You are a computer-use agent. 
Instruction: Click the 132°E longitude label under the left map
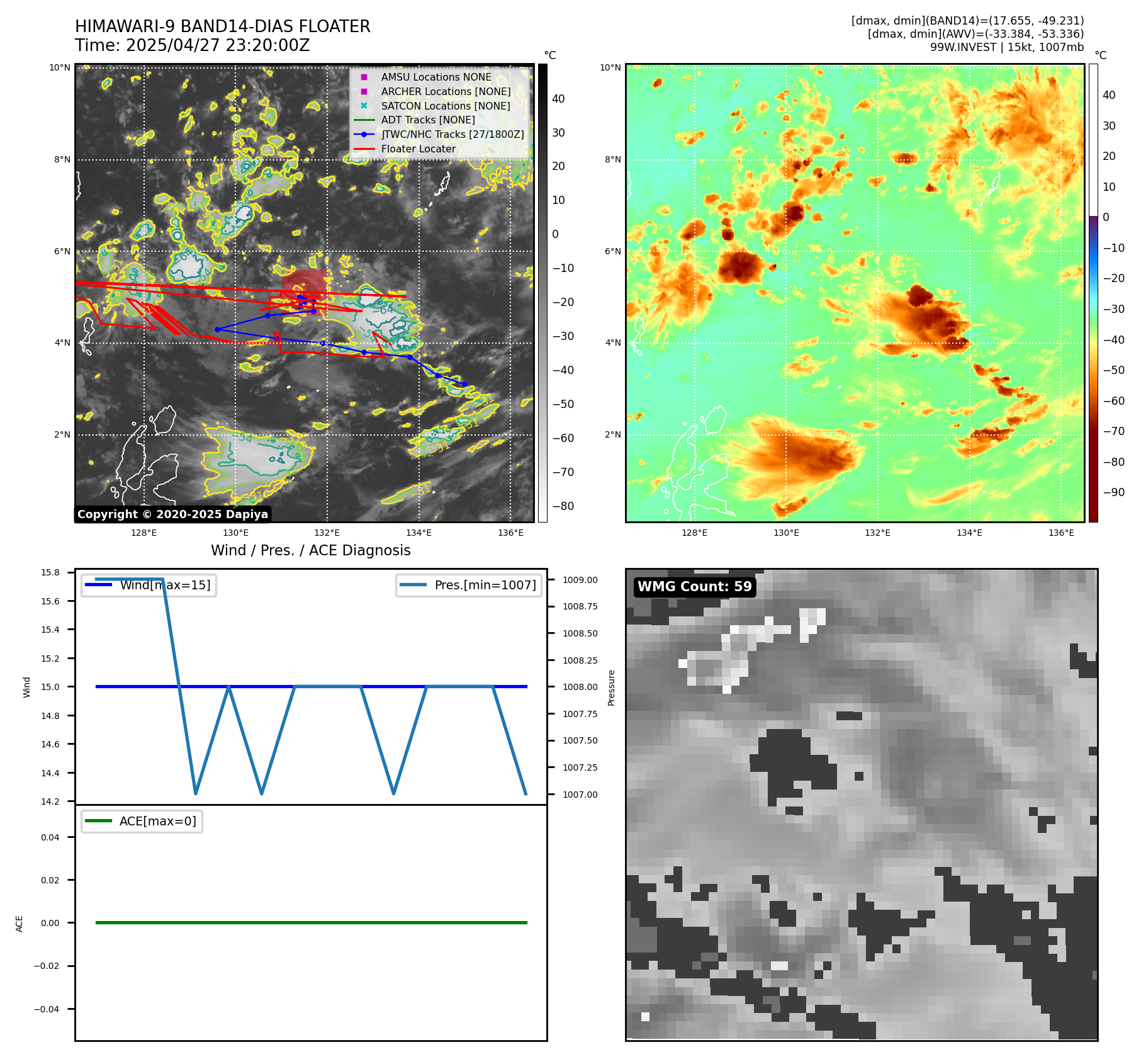coord(327,533)
